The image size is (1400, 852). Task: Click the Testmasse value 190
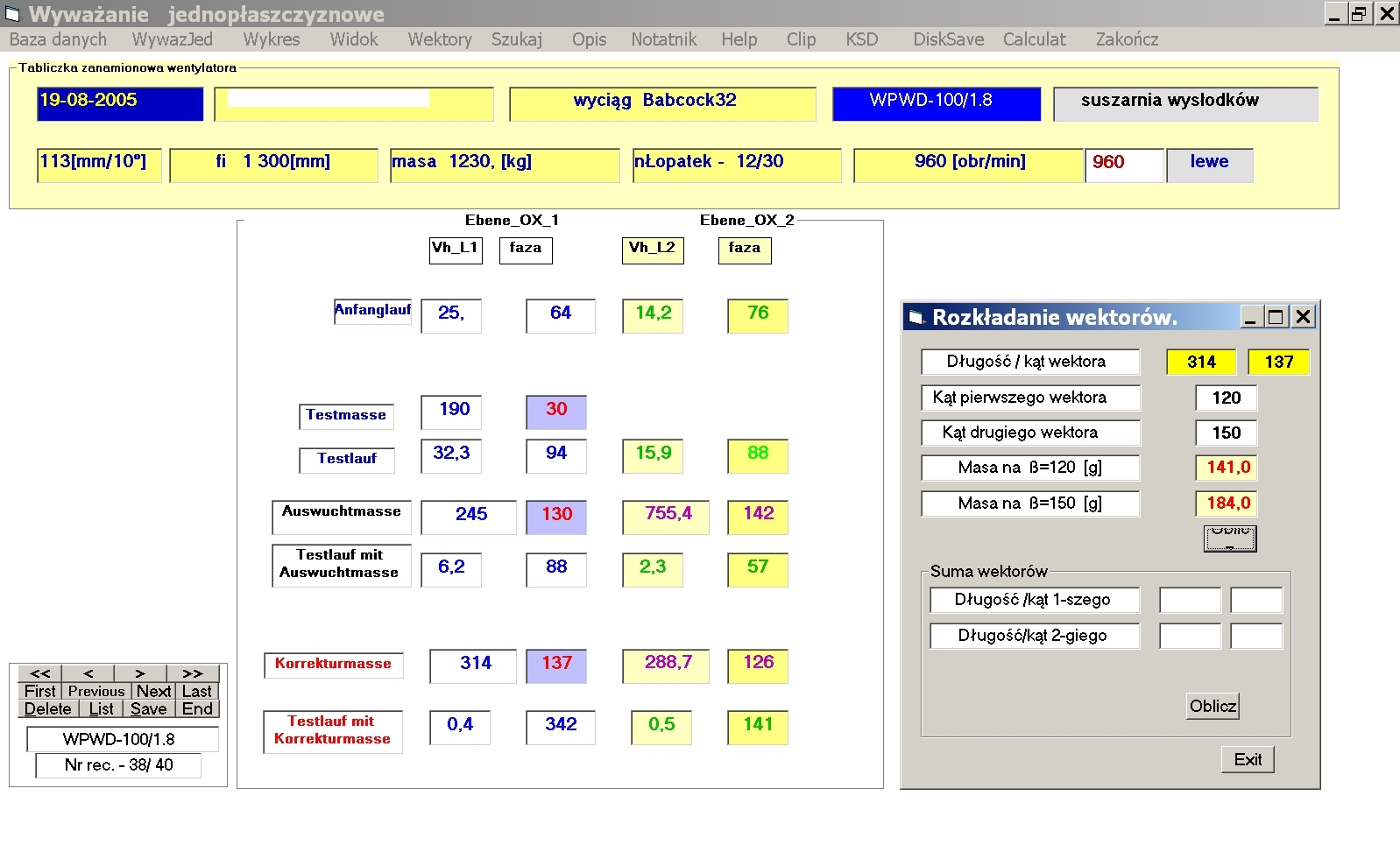tap(451, 412)
